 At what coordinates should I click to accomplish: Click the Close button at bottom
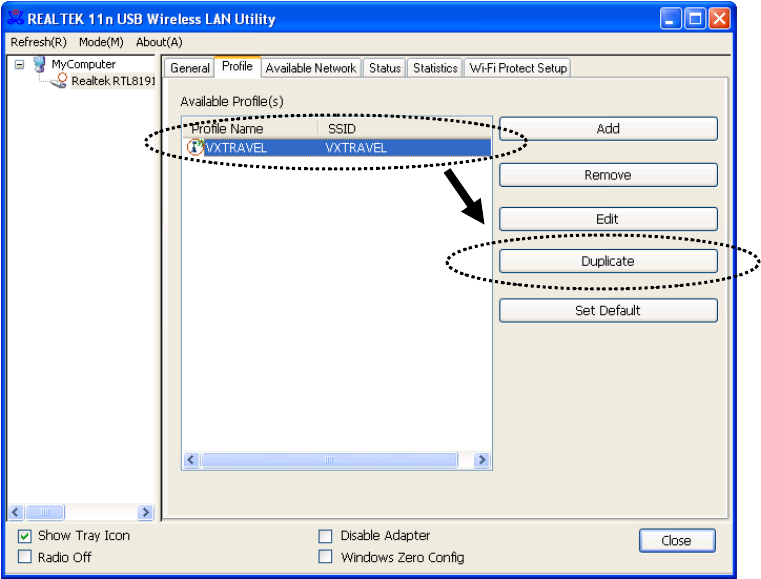[677, 541]
